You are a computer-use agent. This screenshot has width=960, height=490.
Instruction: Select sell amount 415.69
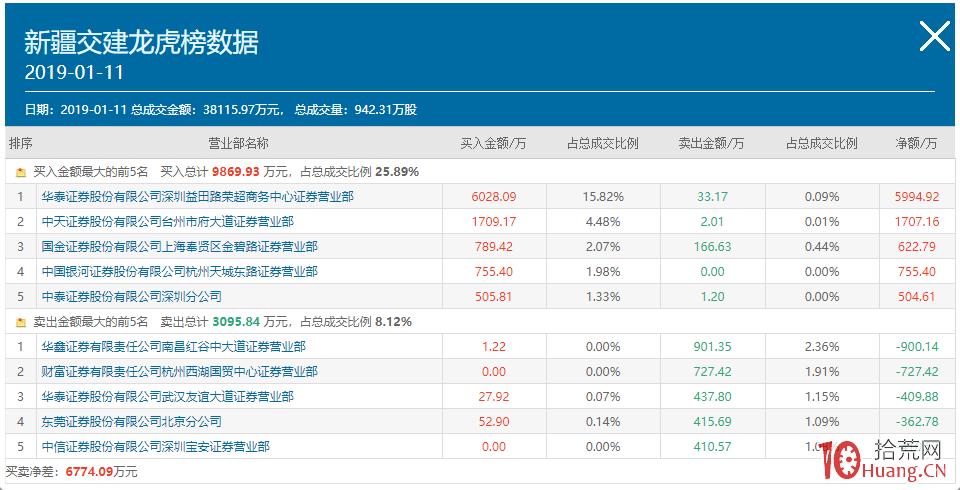712,422
